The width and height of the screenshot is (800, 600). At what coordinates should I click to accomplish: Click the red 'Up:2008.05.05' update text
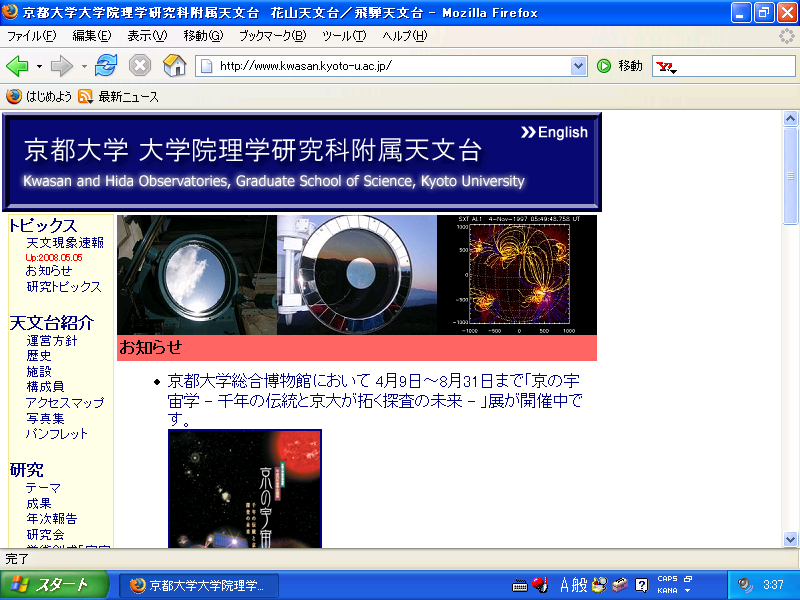point(54,258)
